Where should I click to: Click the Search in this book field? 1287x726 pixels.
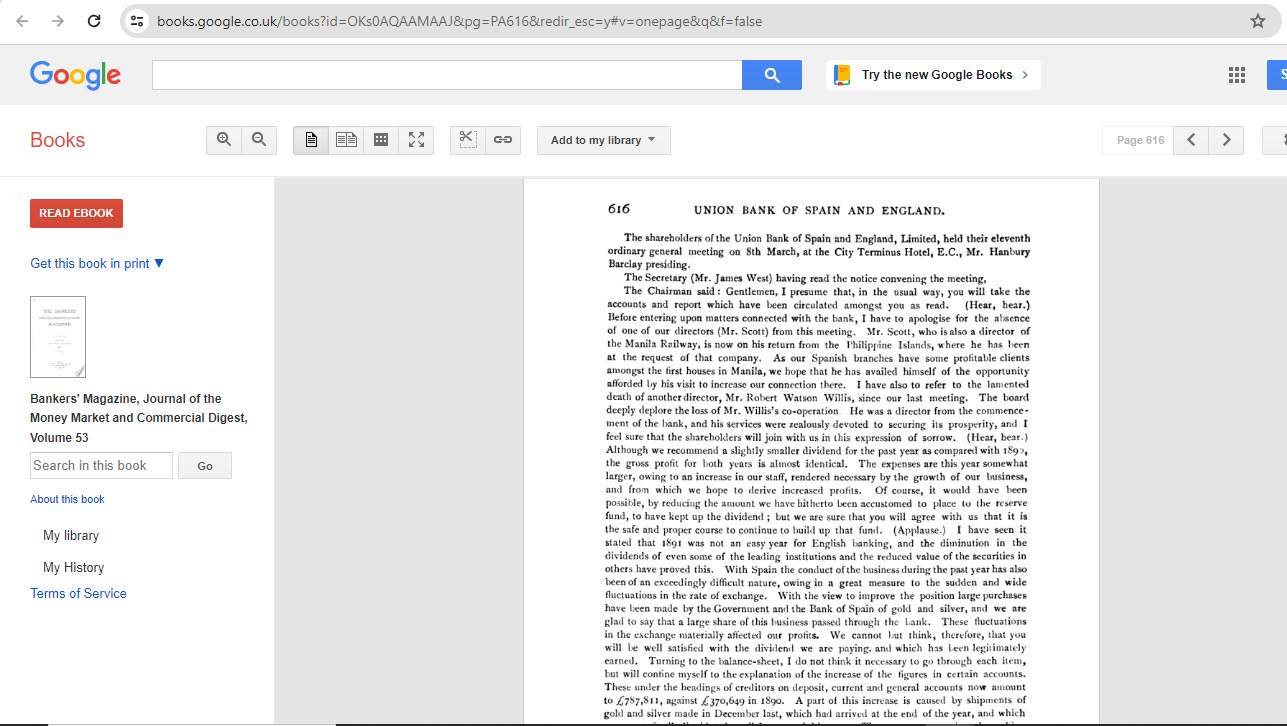[101, 465]
